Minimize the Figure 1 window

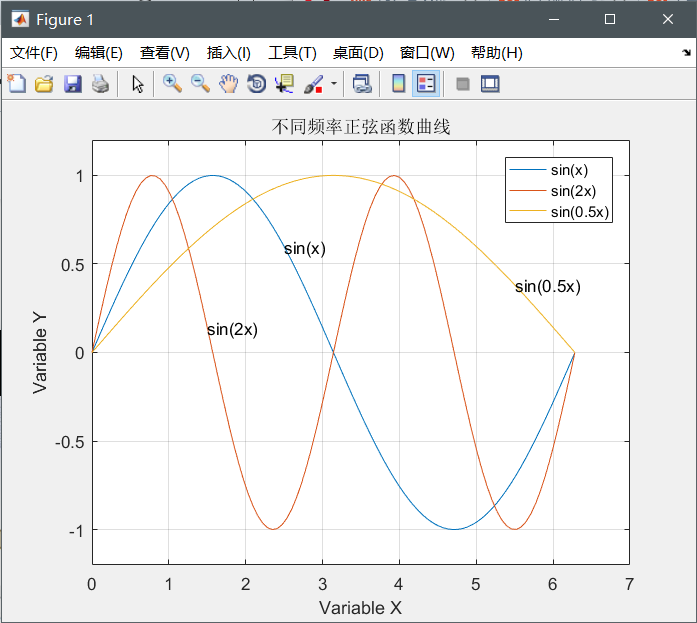pyautogui.click(x=554, y=19)
